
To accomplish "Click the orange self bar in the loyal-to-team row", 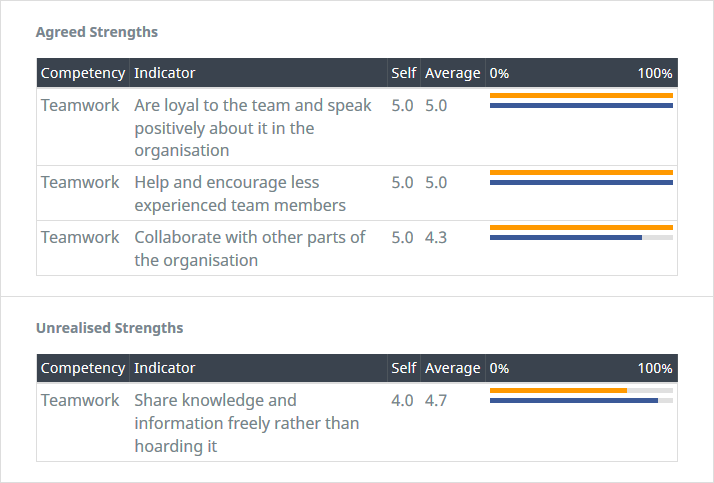I will coord(581,95).
